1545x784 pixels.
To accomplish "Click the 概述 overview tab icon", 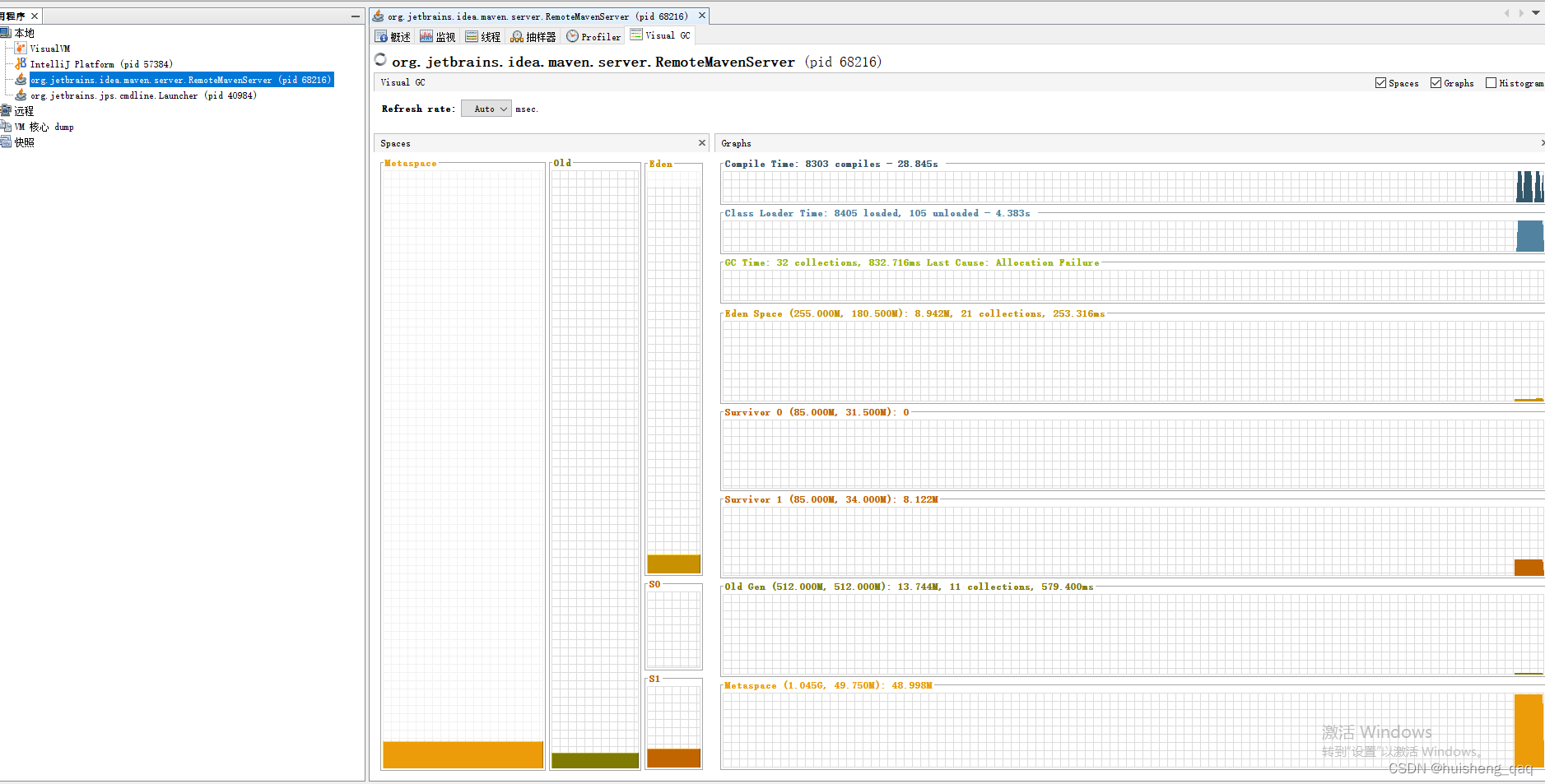I will click(x=381, y=36).
